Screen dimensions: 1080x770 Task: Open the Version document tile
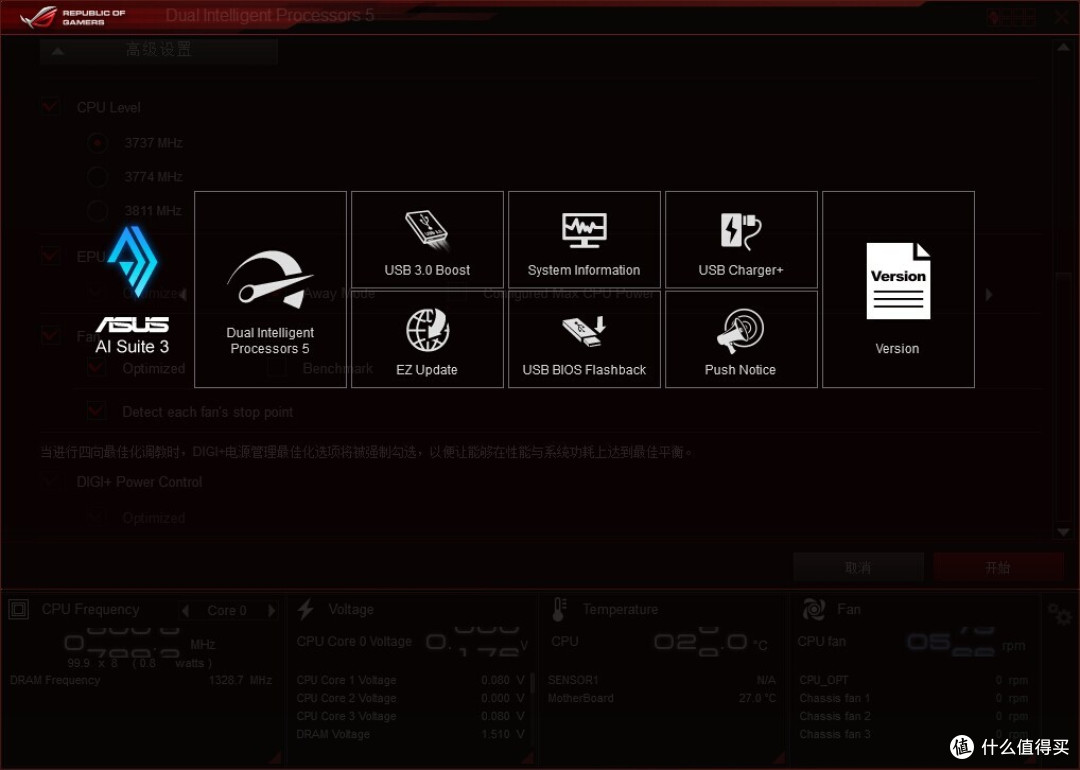point(898,289)
